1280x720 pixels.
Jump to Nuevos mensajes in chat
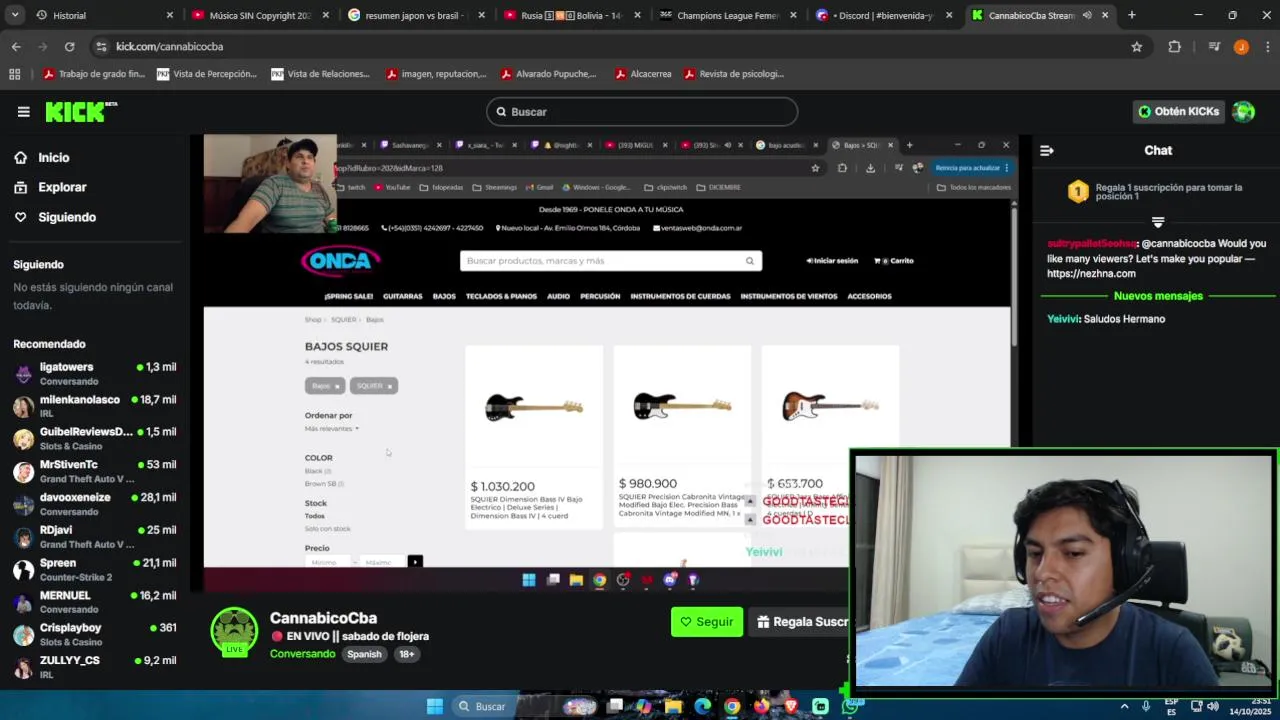click(x=1158, y=296)
